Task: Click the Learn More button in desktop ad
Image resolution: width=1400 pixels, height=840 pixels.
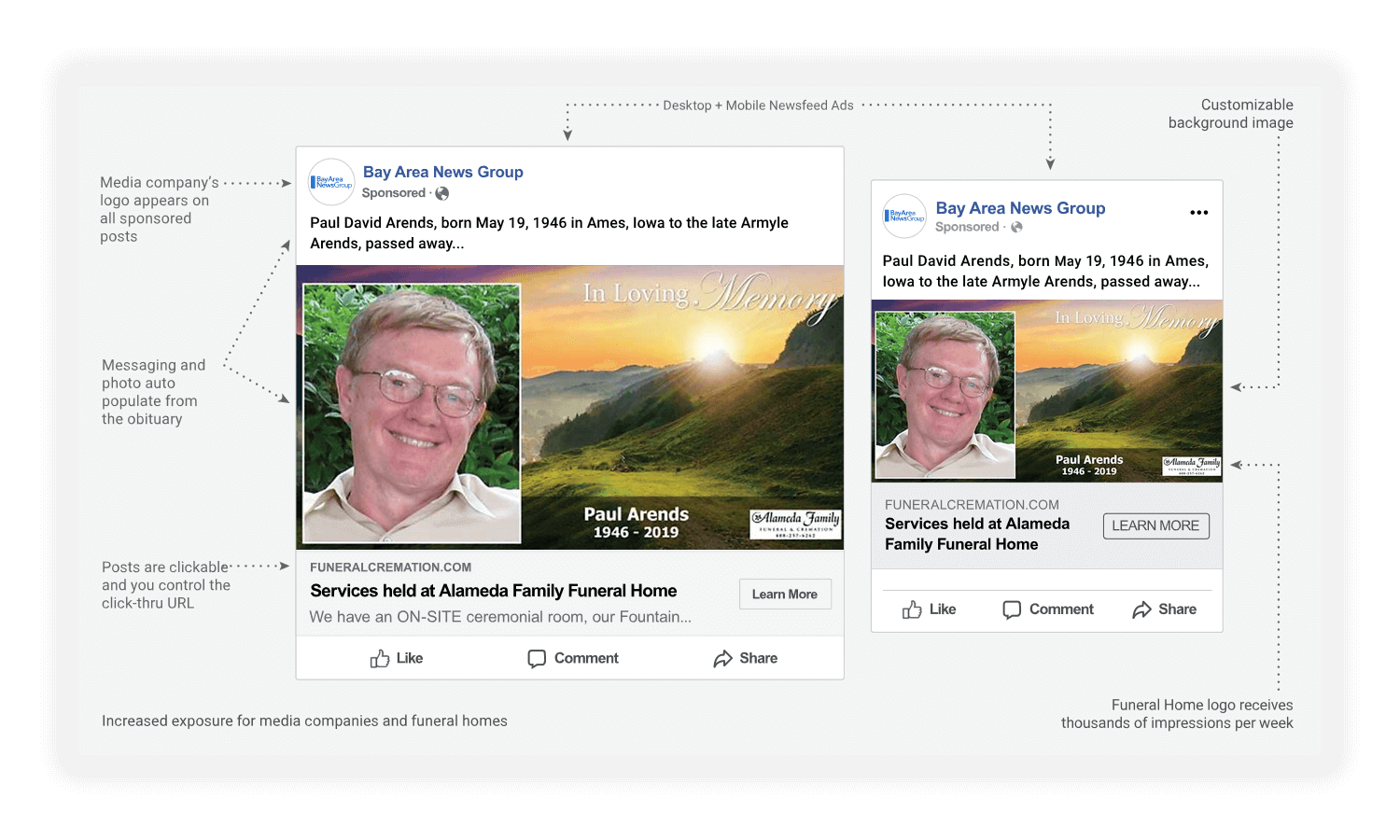Action: click(785, 595)
